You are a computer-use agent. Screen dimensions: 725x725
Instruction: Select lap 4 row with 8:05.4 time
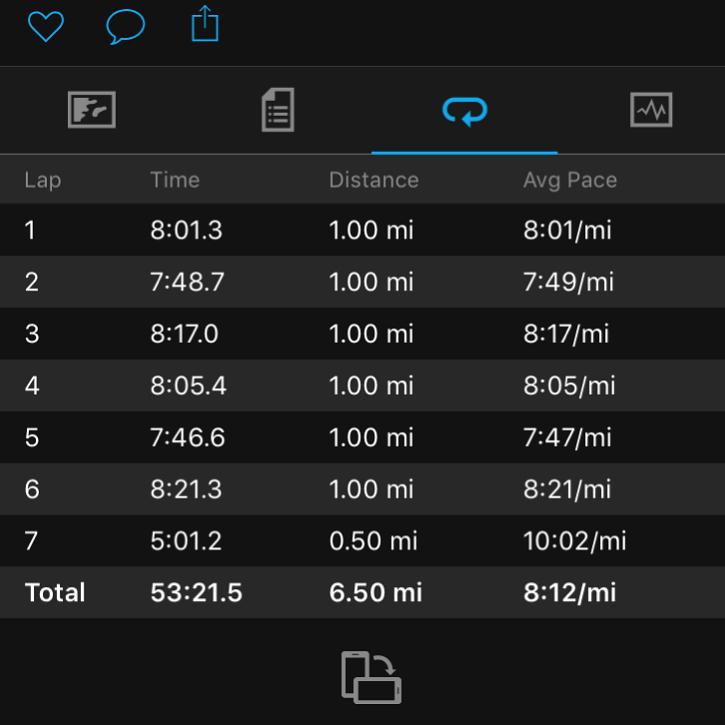click(x=362, y=385)
